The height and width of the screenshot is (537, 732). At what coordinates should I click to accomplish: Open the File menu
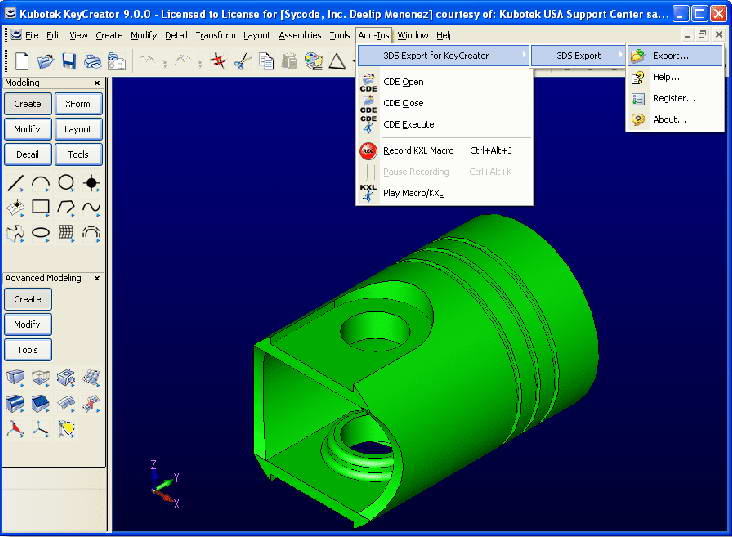pos(32,35)
